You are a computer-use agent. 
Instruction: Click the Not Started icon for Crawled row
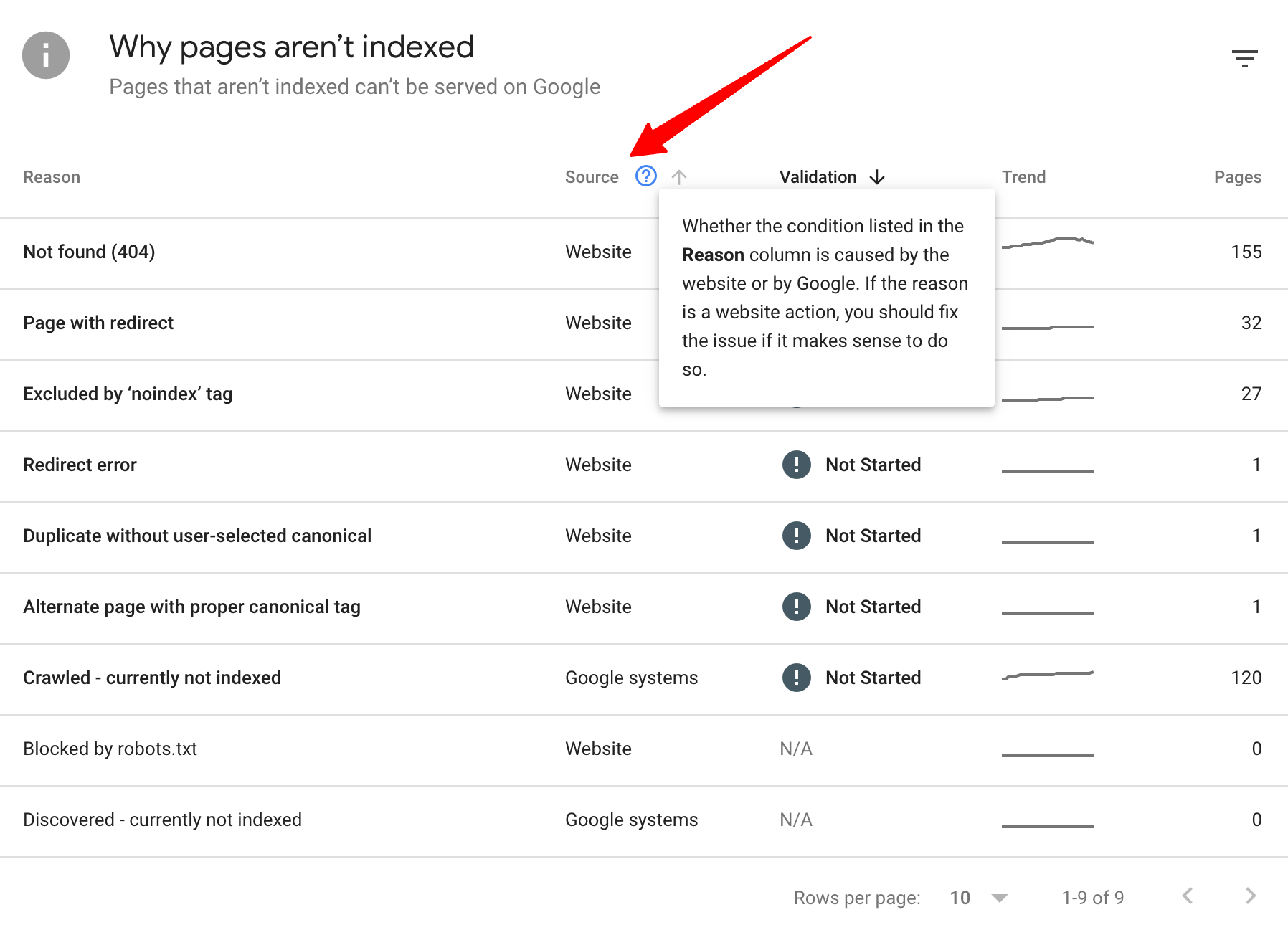click(795, 677)
